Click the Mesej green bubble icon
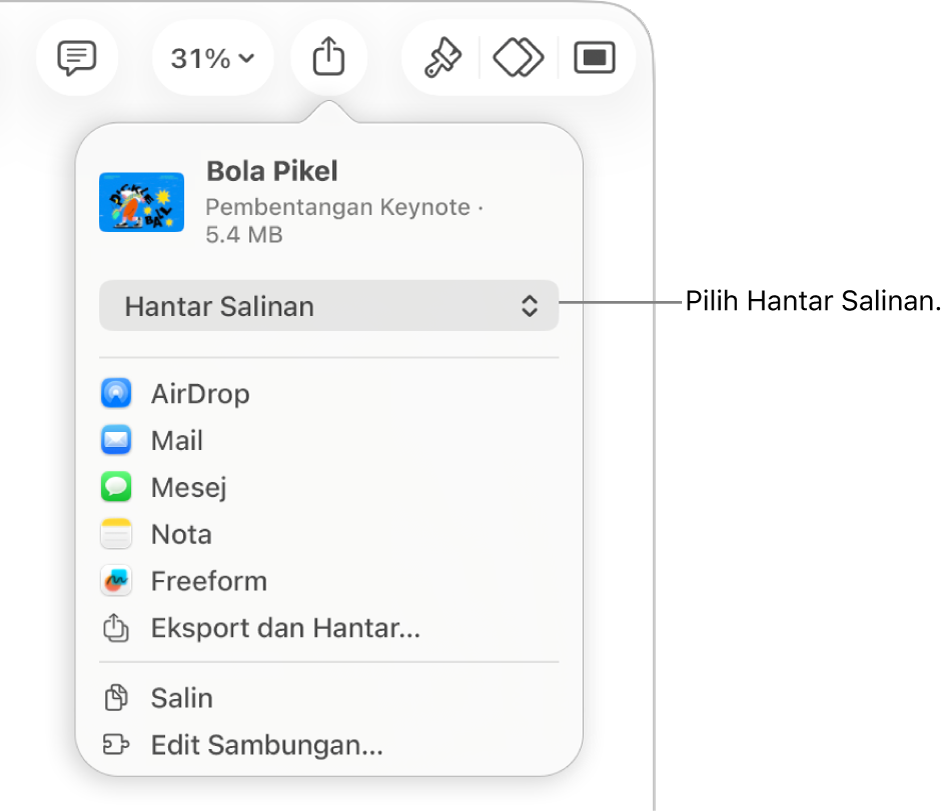Viewport: 947px width, 811px height. click(116, 487)
